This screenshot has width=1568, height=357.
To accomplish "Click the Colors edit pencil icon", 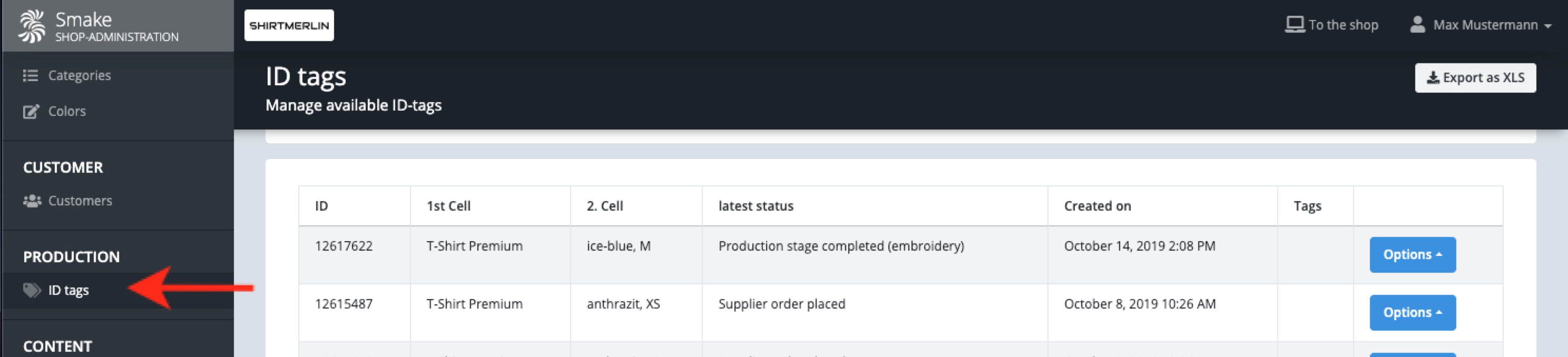I will tap(31, 111).
